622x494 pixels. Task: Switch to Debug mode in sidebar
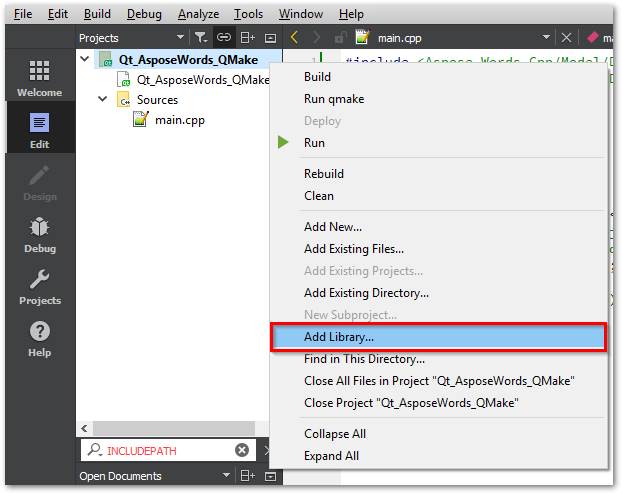pos(39,234)
